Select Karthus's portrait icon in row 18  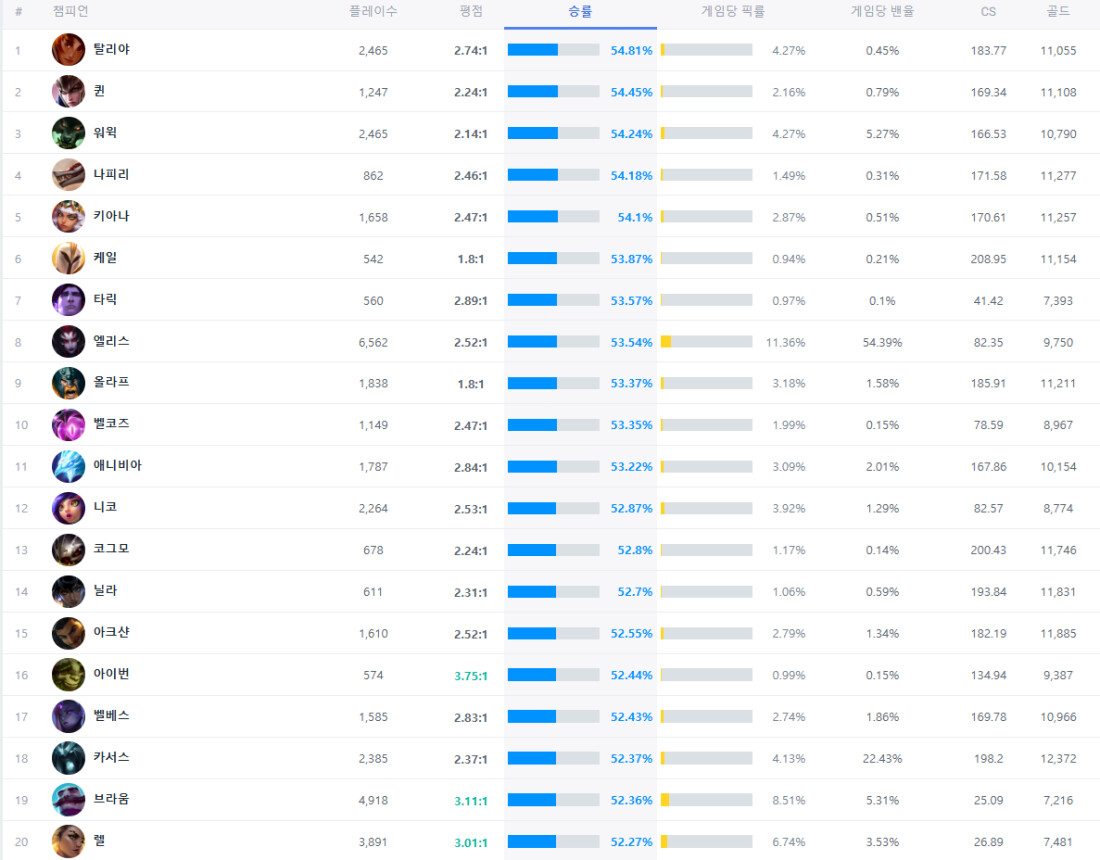click(x=68, y=758)
